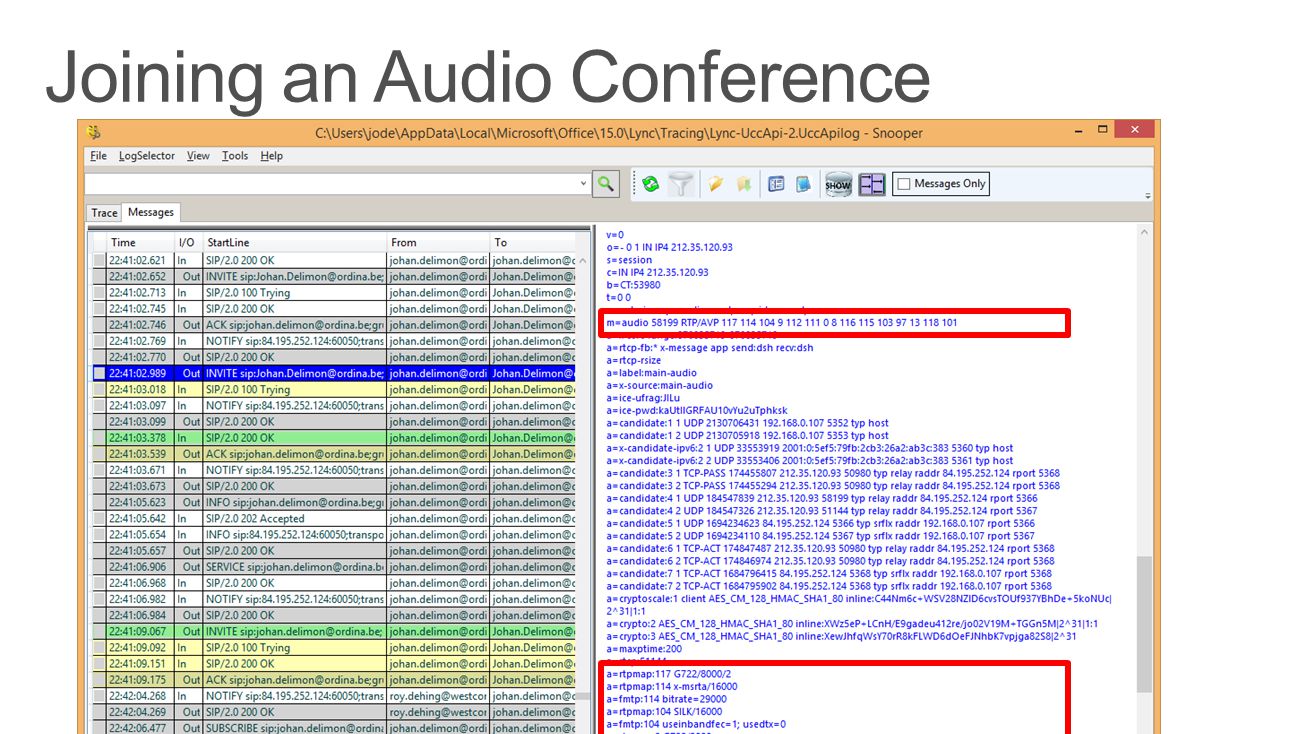The height and width of the screenshot is (734, 1305).
Task: Click the SHOW database icon
Action: (838, 184)
